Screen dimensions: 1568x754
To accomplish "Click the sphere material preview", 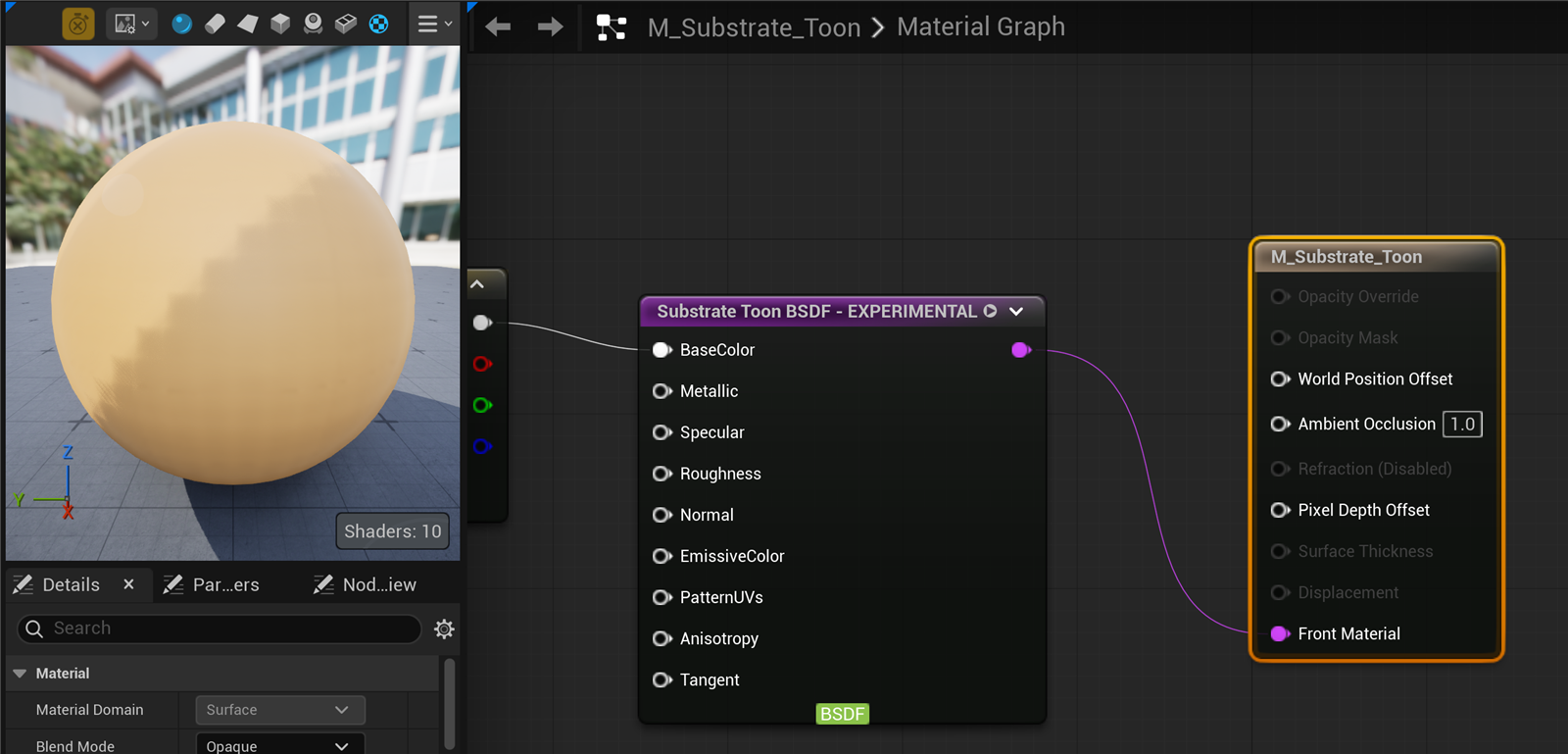I will [233, 302].
